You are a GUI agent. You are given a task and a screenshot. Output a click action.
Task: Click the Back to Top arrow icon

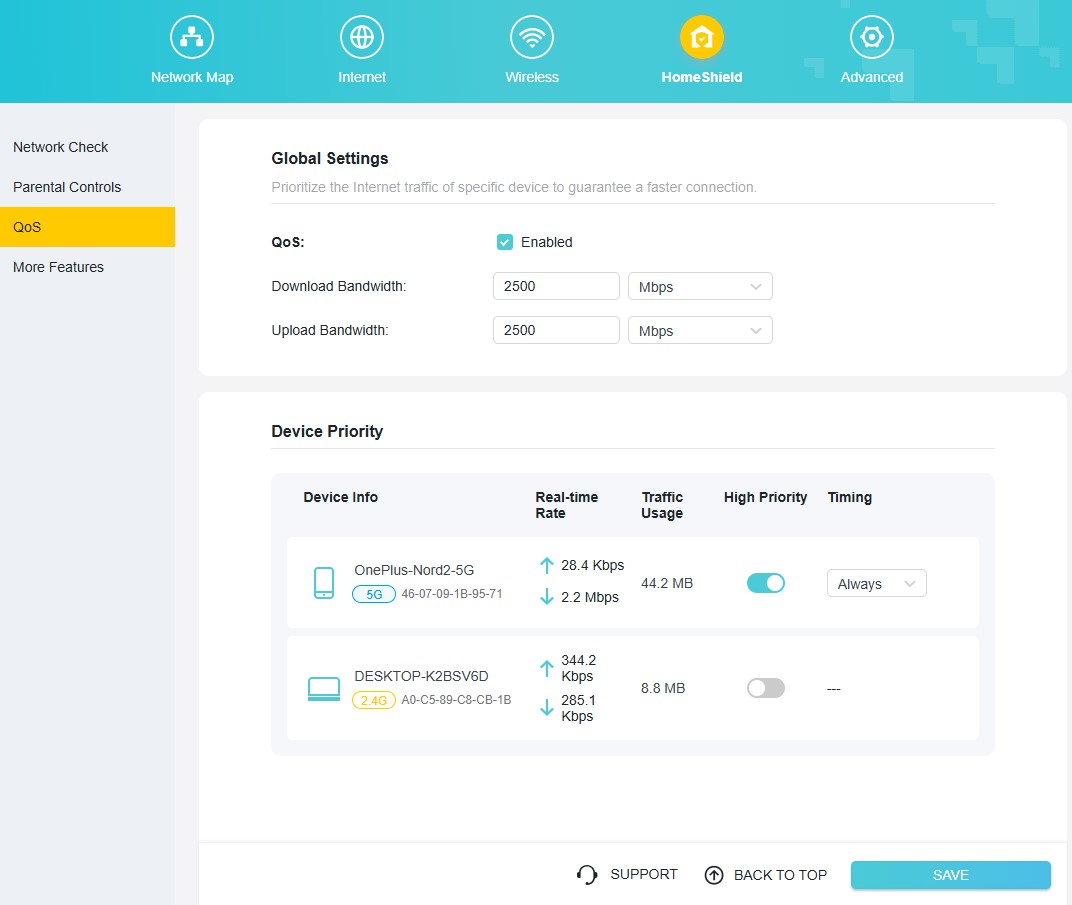[714, 875]
